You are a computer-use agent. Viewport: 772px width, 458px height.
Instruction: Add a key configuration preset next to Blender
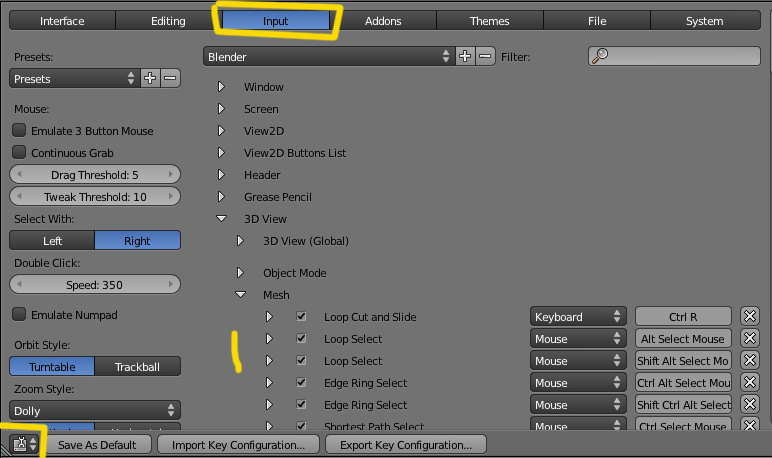coord(465,57)
